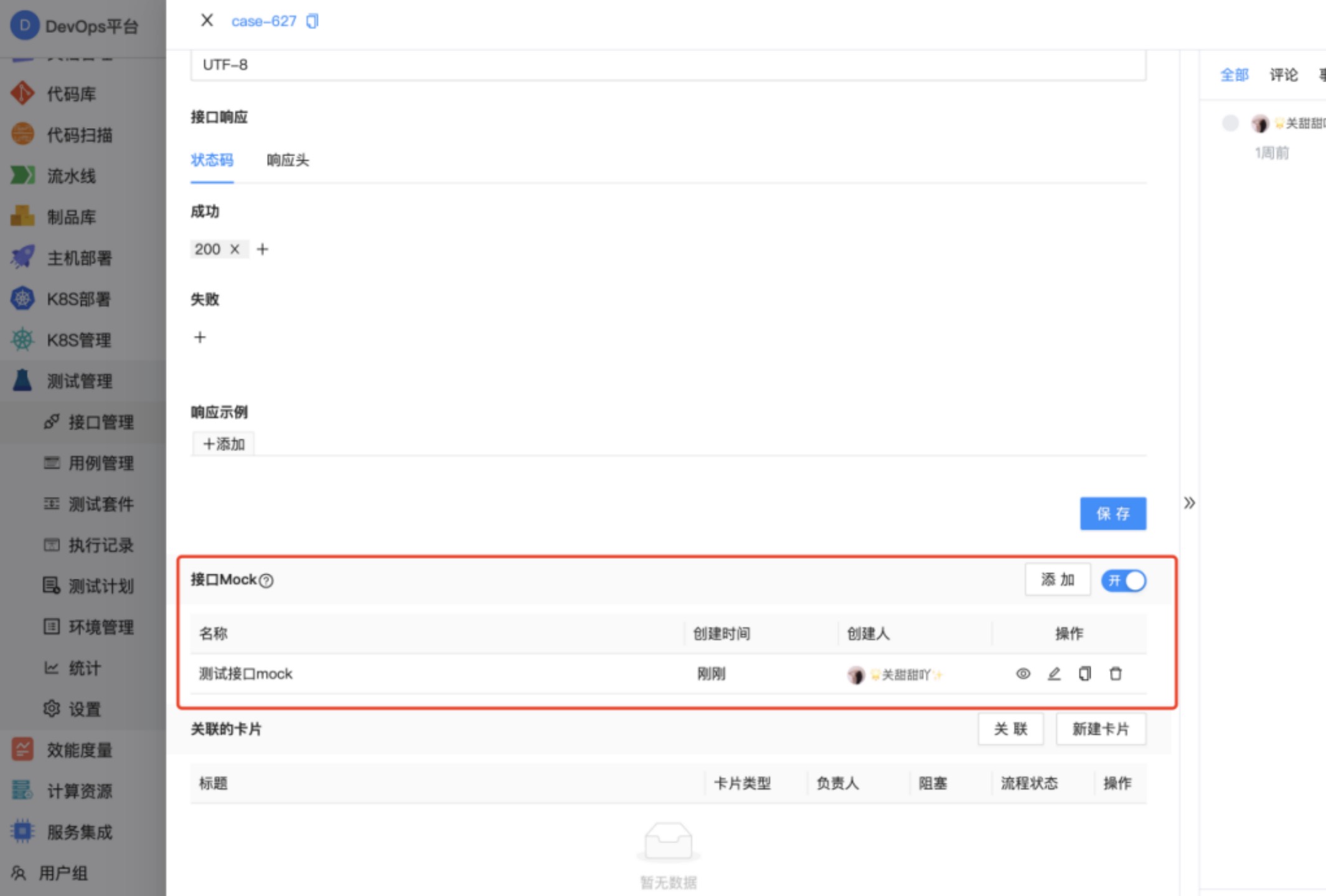The height and width of the screenshot is (896, 1326).
Task: Copy the 测试接口mock with the duplicate icon
Action: click(x=1084, y=674)
